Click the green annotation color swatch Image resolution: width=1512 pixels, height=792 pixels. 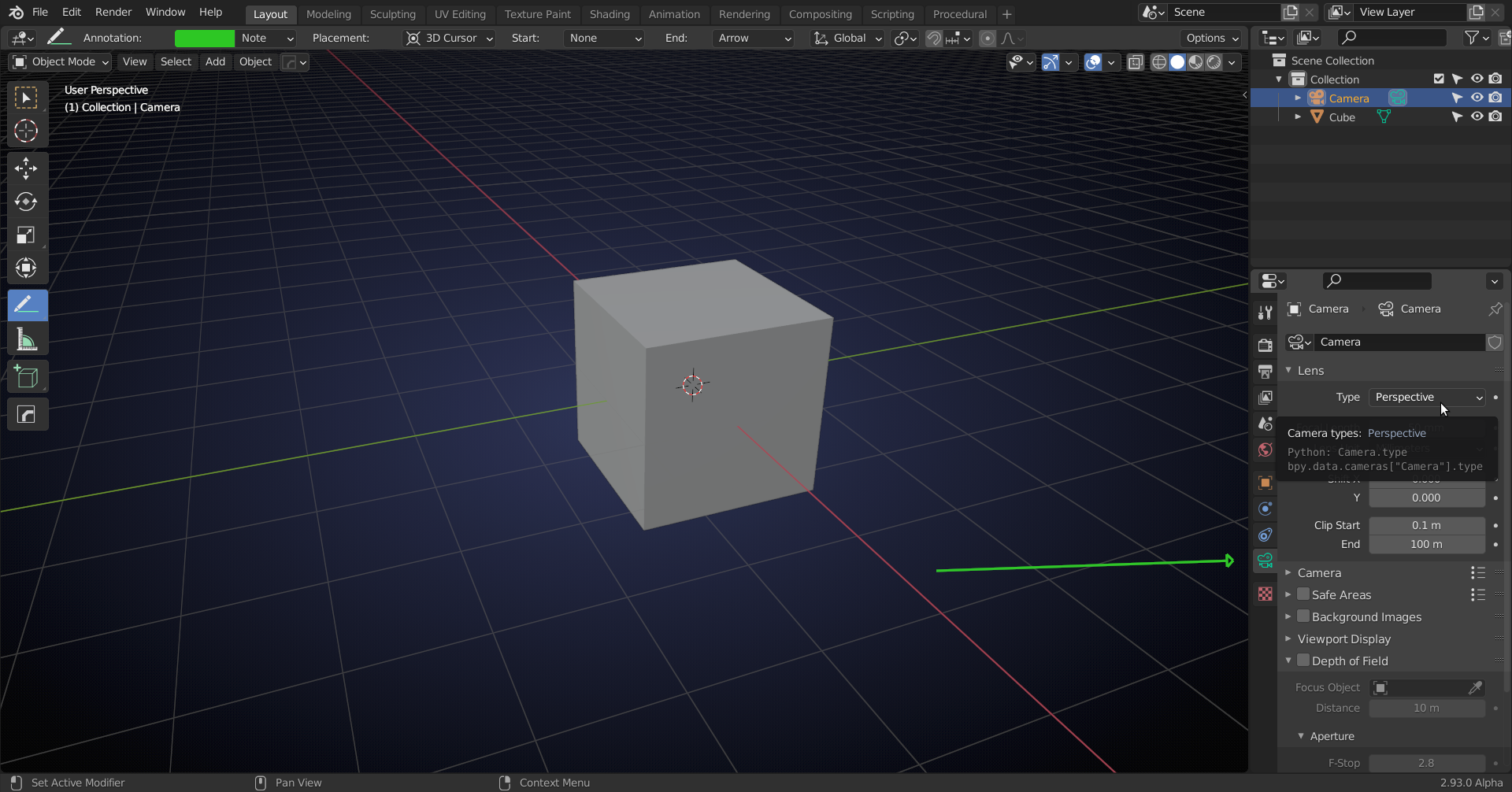[204, 38]
